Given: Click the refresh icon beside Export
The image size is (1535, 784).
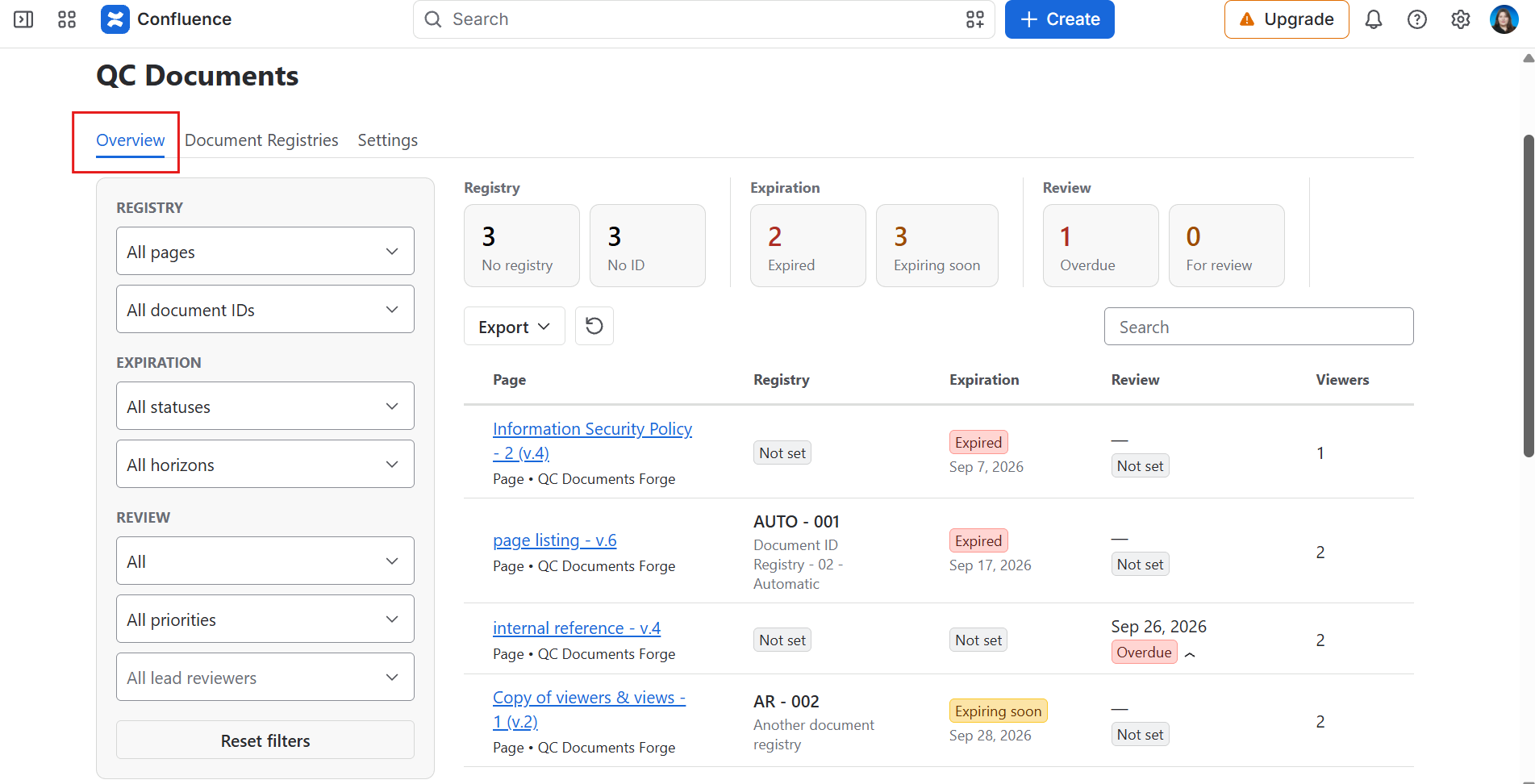Looking at the screenshot, I should (x=594, y=326).
